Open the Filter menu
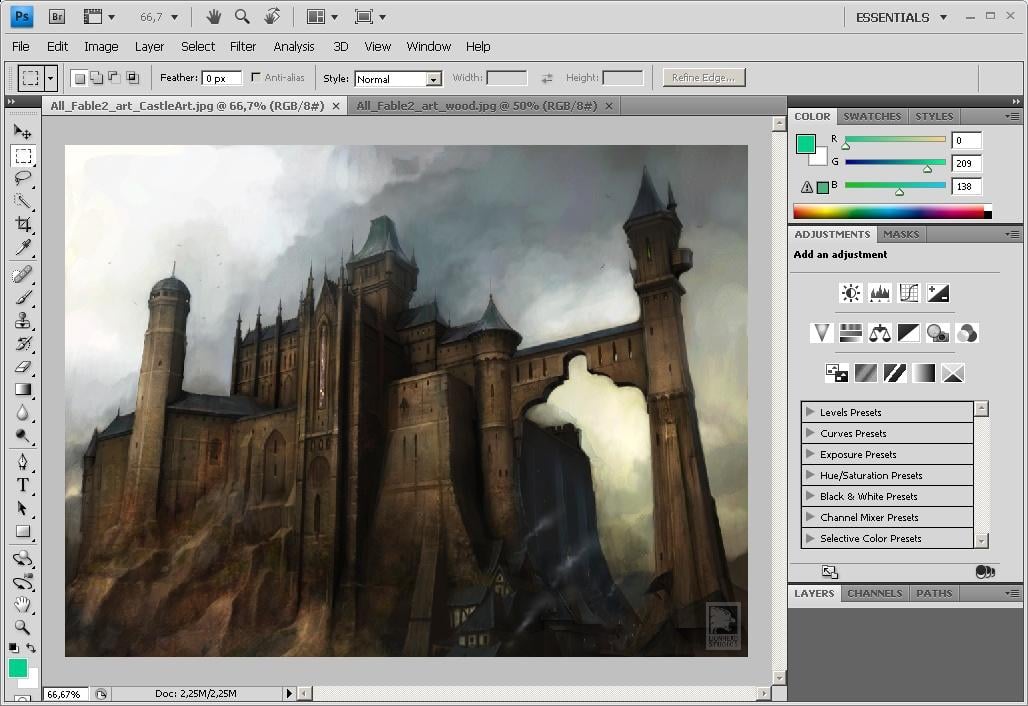The width and height of the screenshot is (1028, 706). point(243,46)
